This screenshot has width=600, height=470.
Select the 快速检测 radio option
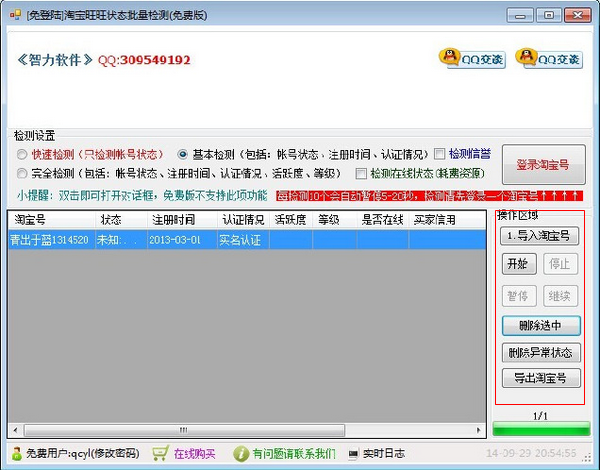pos(23,154)
